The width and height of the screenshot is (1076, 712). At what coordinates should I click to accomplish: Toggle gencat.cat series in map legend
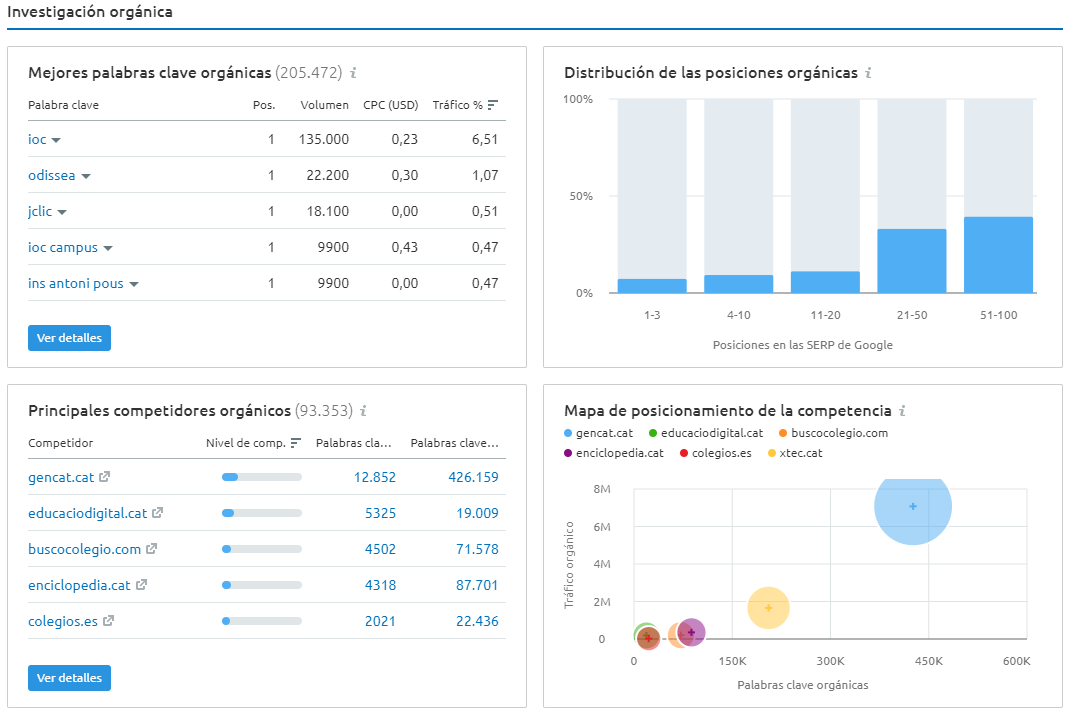click(x=598, y=433)
